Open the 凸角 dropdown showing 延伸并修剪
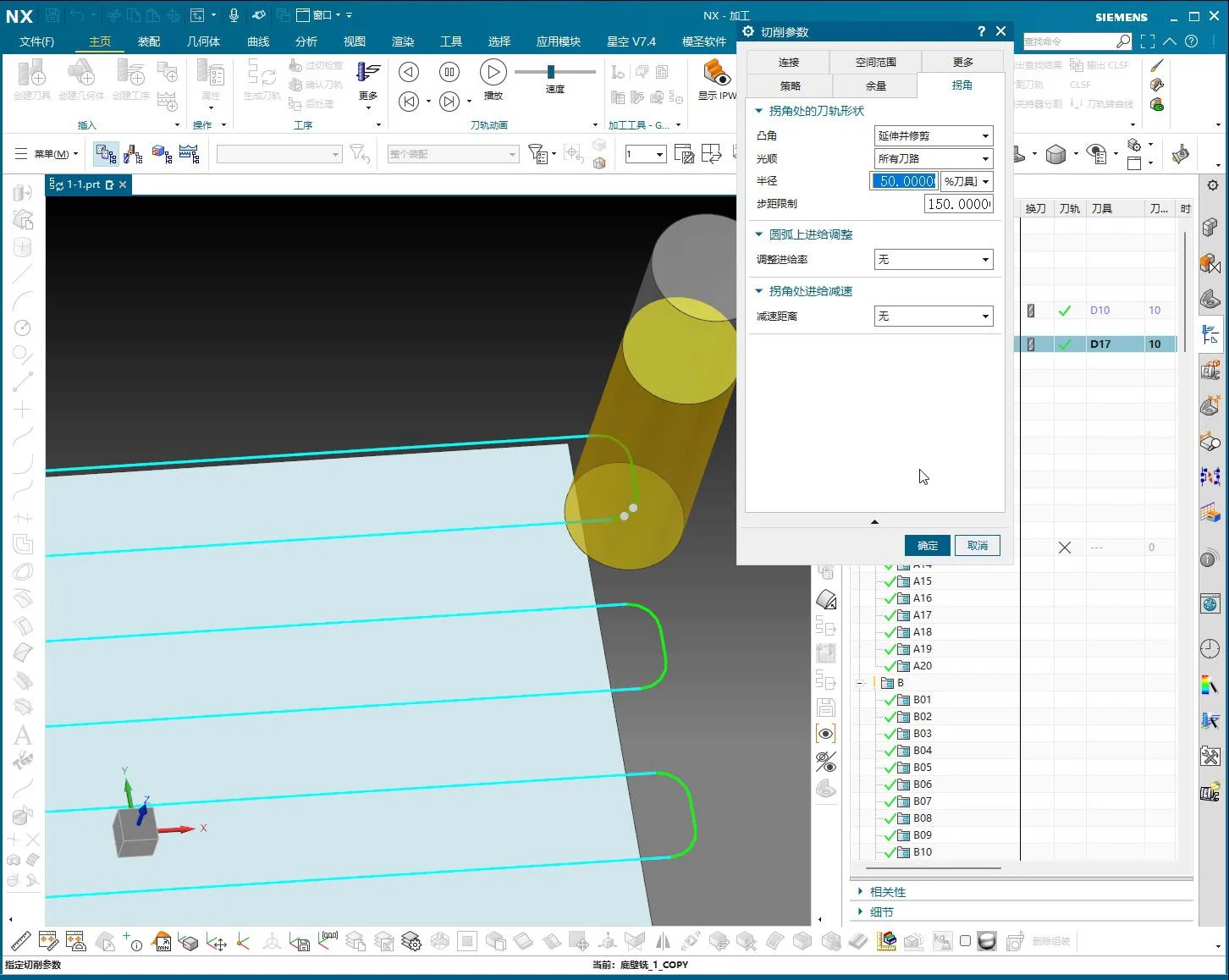 (x=933, y=135)
